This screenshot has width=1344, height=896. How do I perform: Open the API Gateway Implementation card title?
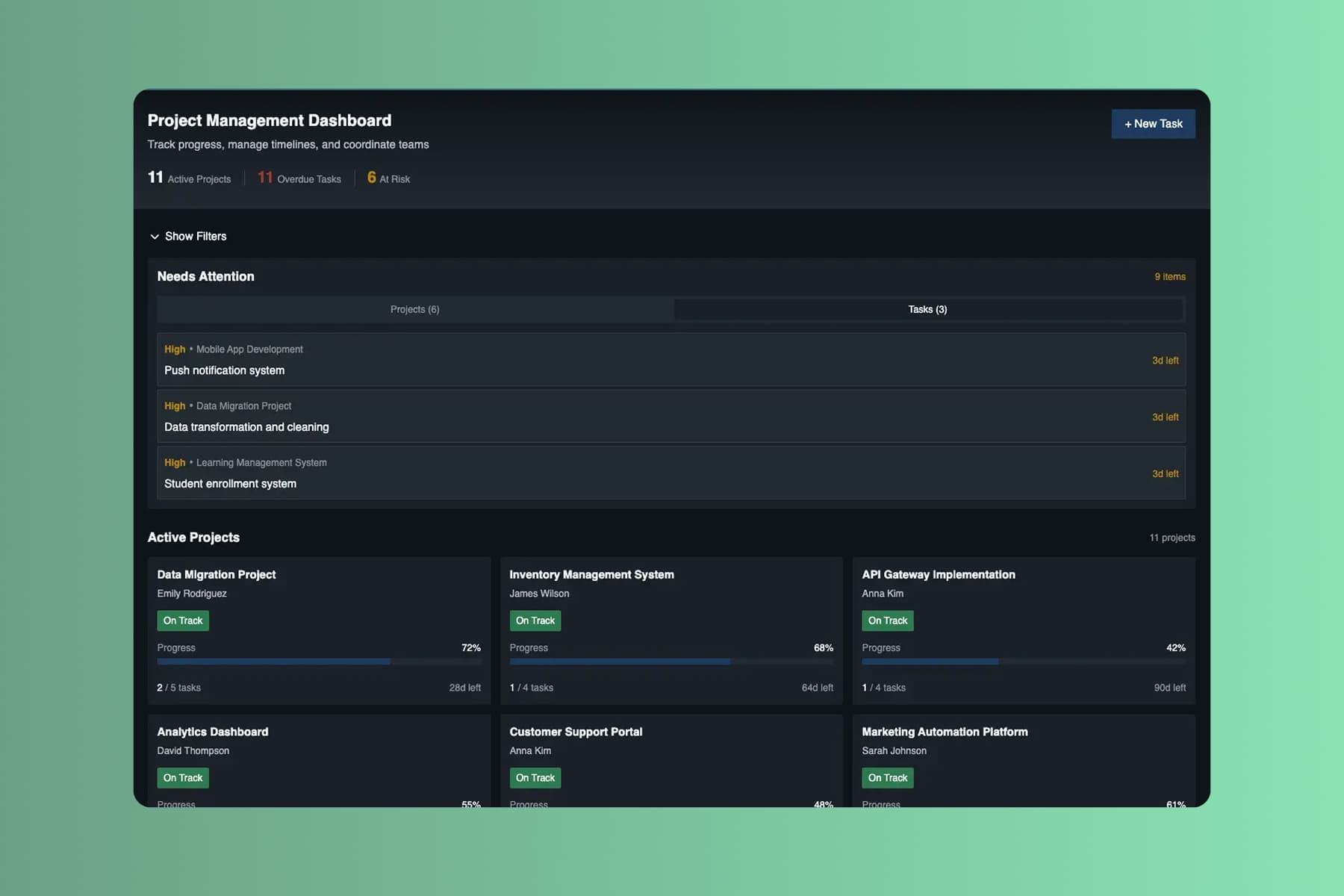939,574
